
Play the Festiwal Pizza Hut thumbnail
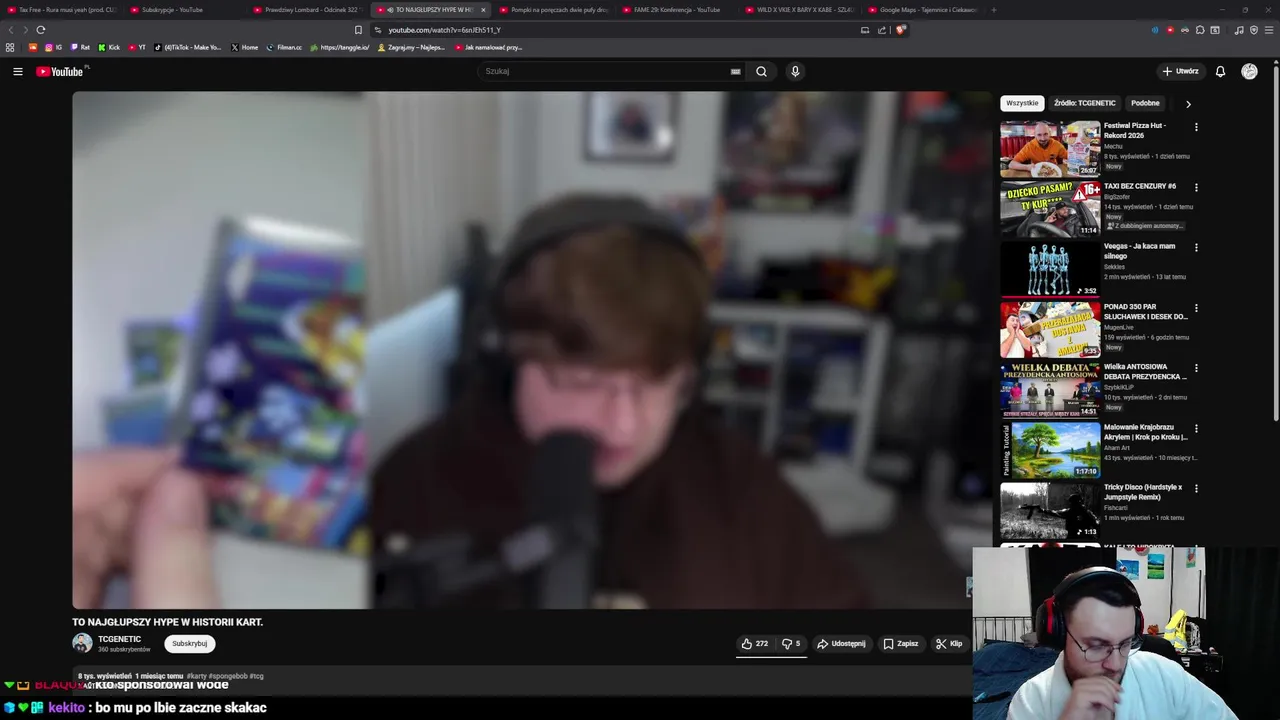pyautogui.click(x=1050, y=149)
